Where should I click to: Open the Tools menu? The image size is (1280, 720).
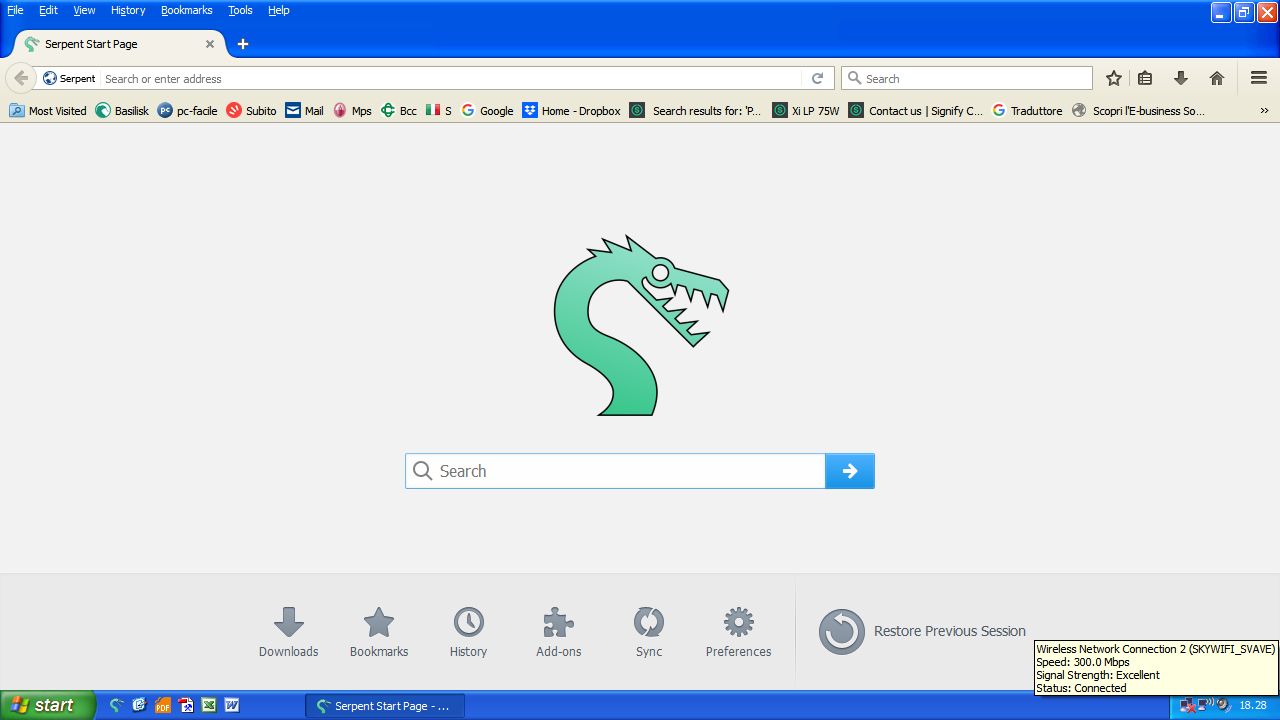(240, 10)
